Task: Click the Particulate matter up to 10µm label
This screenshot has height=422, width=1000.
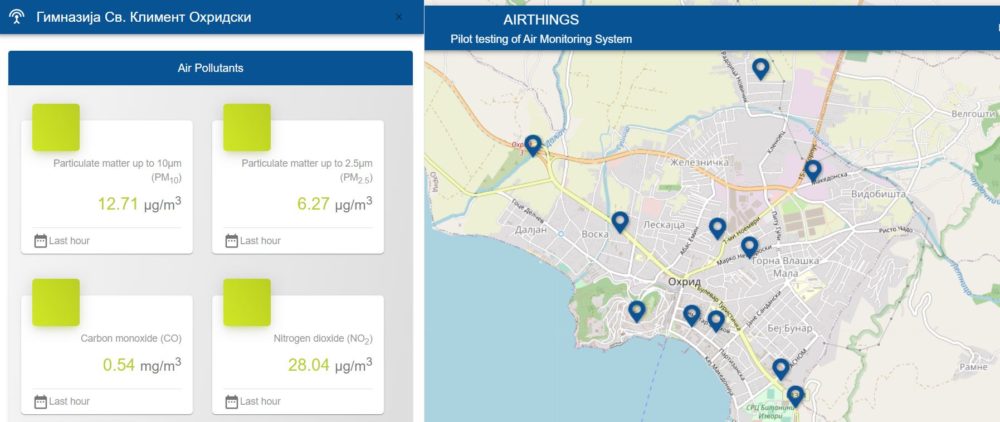Action: tap(117, 170)
